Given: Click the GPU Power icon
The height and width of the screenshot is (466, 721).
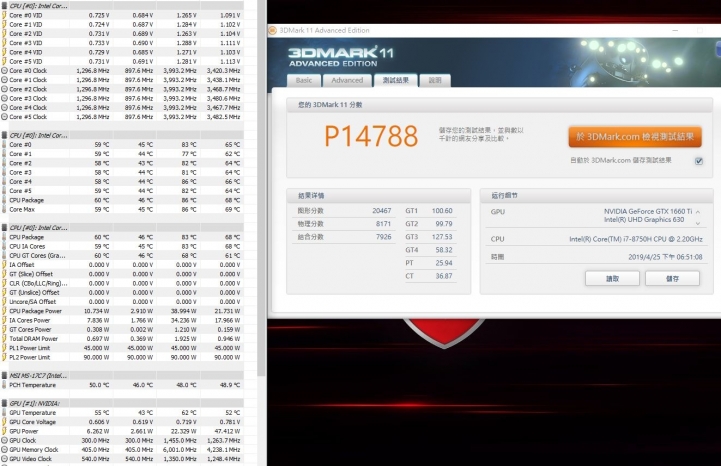Looking at the screenshot, I should tap(4, 431).
